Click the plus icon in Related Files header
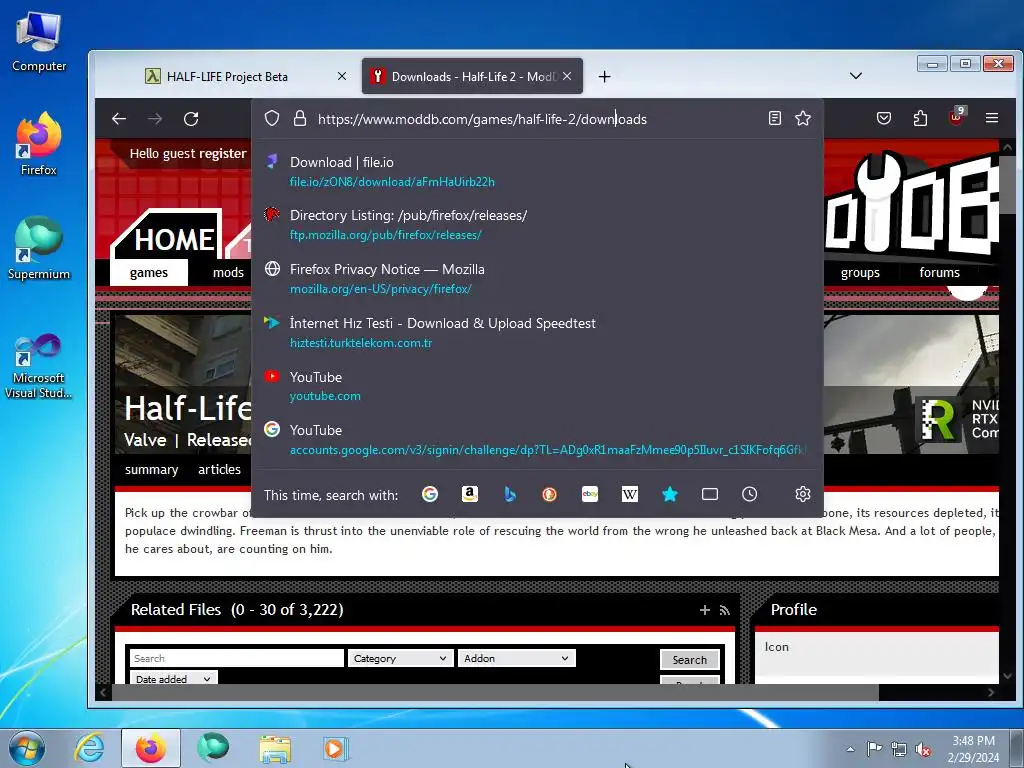 (705, 610)
